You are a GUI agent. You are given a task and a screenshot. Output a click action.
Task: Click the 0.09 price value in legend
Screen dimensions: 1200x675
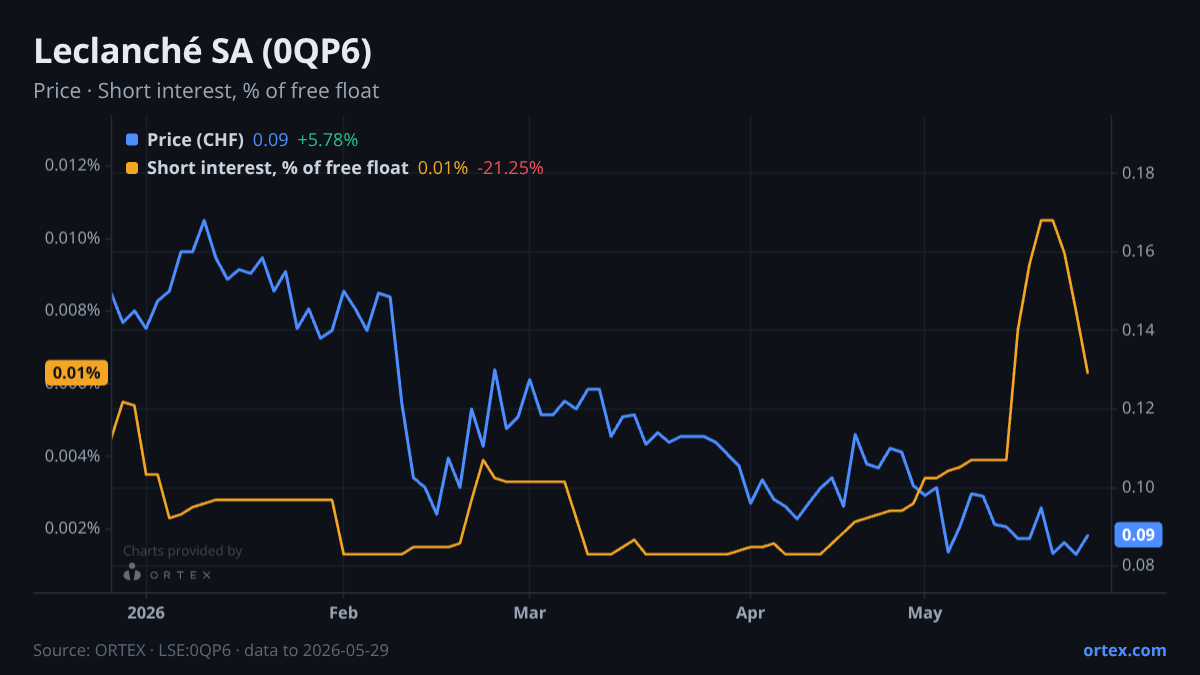(x=270, y=140)
